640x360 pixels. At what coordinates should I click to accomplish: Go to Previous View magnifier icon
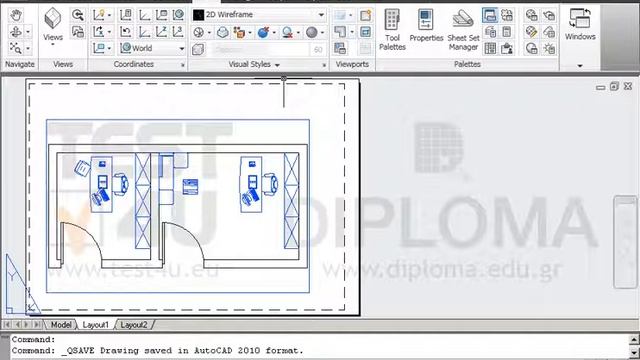tap(78, 15)
